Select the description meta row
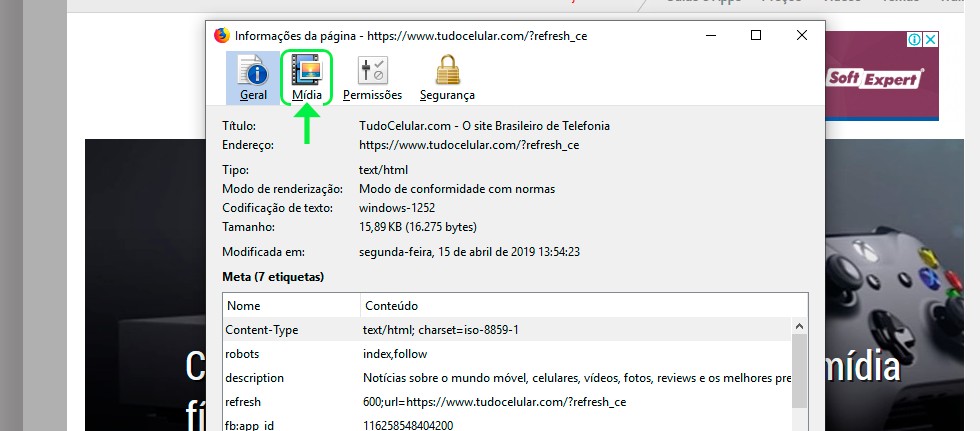980x431 pixels. pos(508,378)
